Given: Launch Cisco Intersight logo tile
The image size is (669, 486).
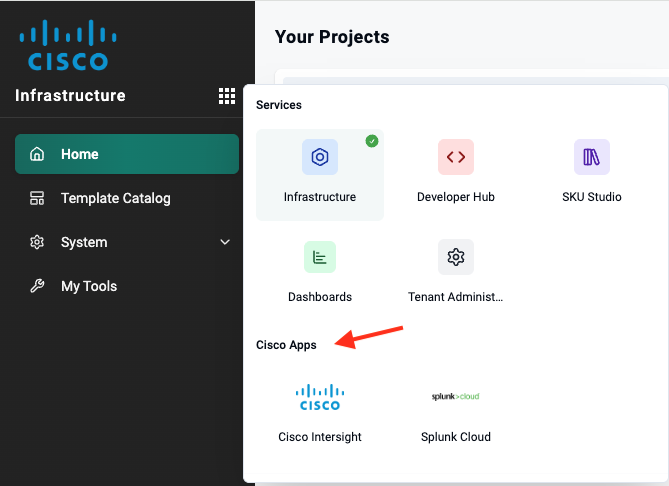Looking at the screenshot, I should click(x=320, y=397).
